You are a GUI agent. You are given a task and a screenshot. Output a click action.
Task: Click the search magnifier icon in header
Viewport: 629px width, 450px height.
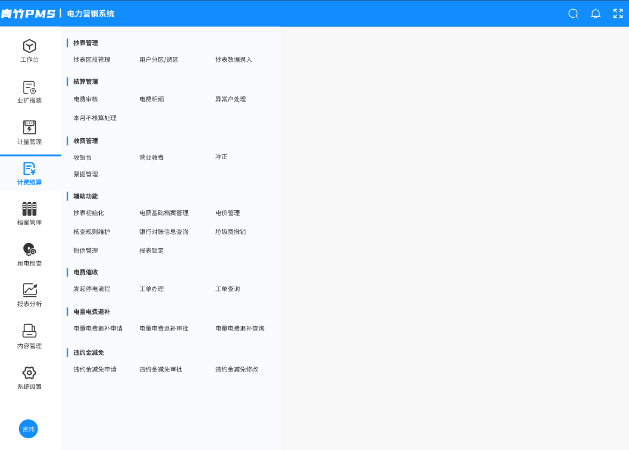coord(573,14)
